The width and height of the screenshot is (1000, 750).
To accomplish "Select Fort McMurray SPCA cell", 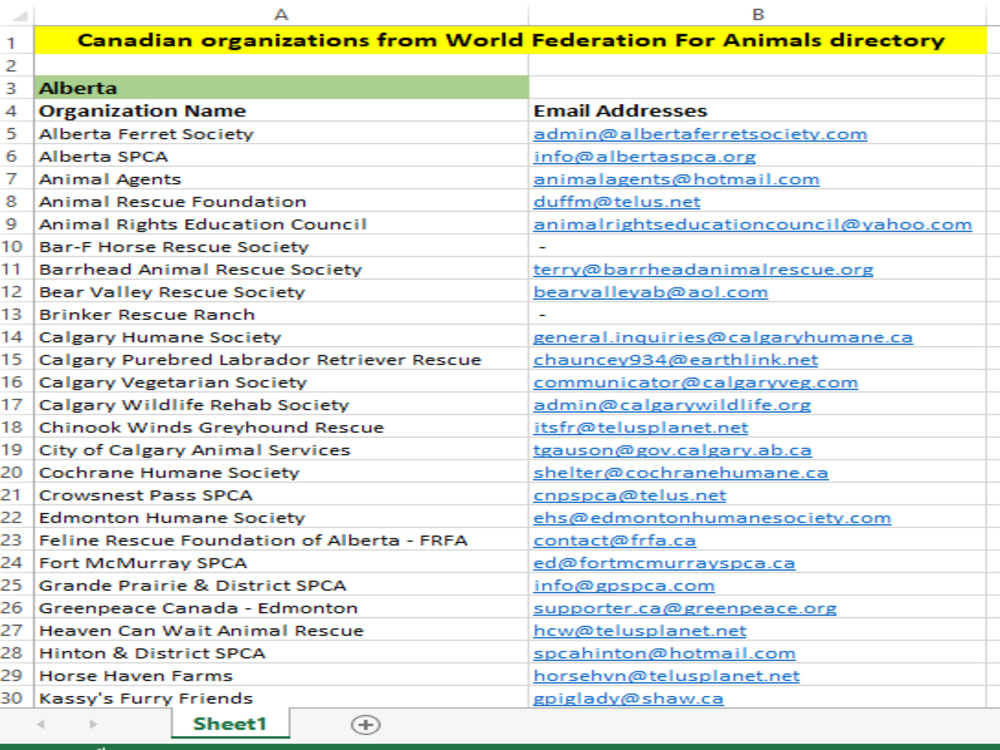I will [x=281, y=563].
